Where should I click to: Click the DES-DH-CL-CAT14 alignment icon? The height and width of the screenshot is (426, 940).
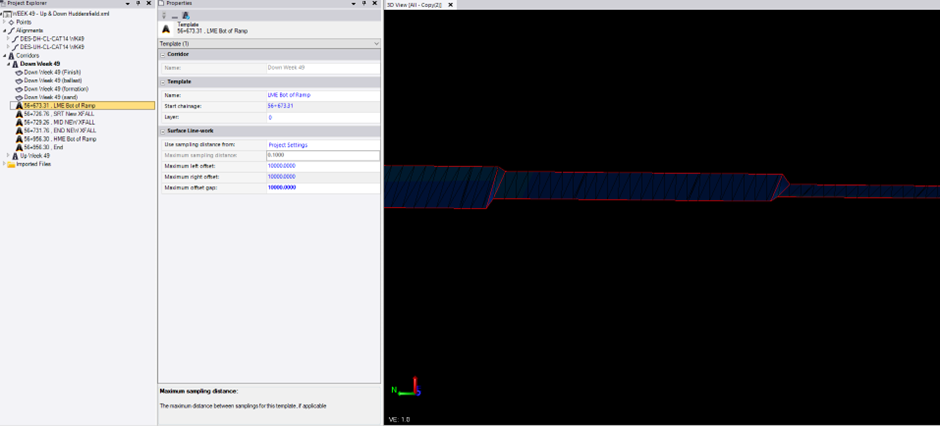15,39
